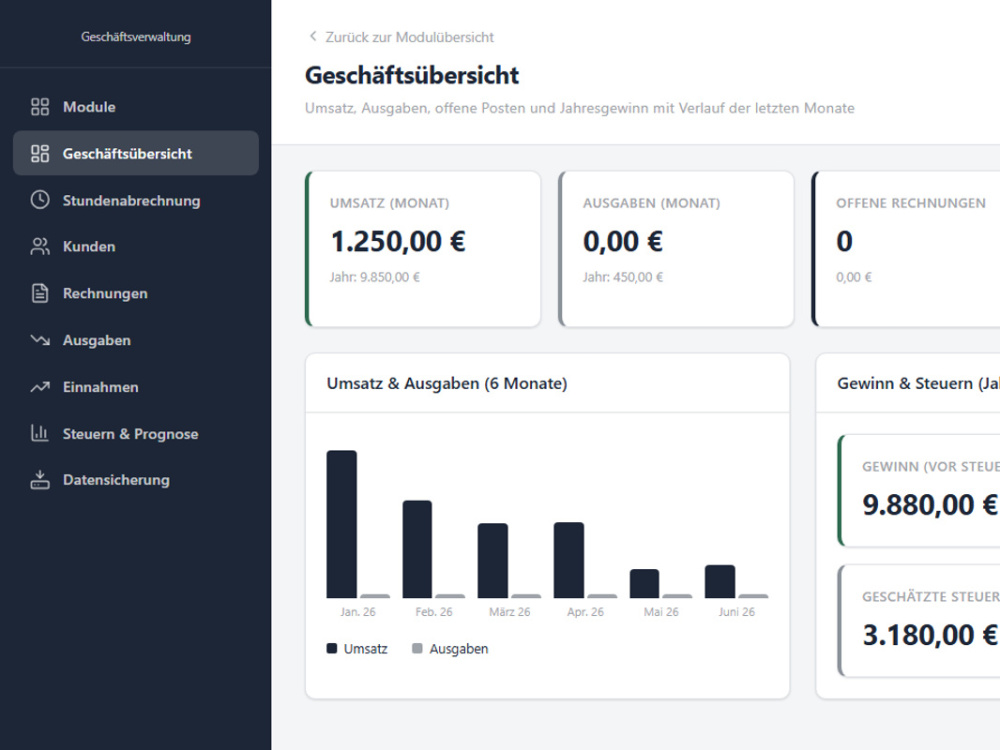Click the Geschäftsübersicht dashboard icon
This screenshot has height=750, width=1000.
tap(40, 153)
